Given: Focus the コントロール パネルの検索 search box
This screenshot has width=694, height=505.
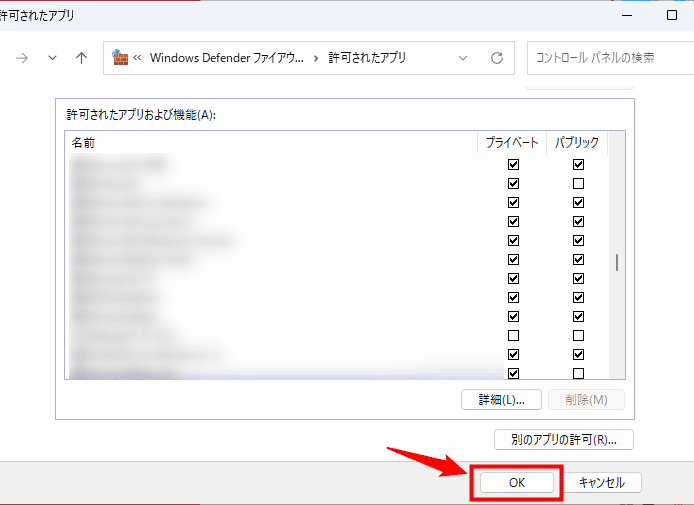Looking at the screenshot, I should click(x=610, y=58).
